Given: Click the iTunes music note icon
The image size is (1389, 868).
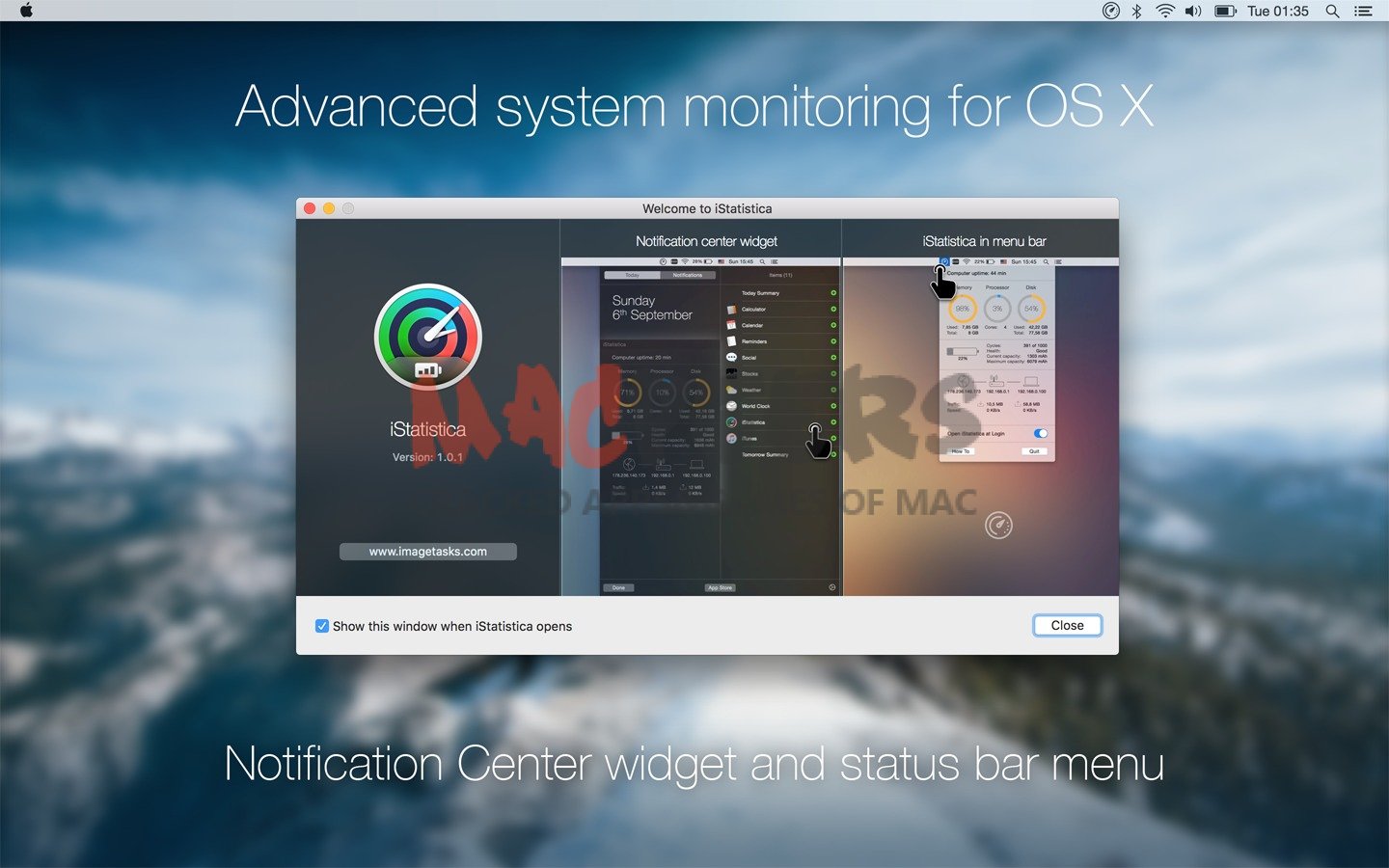Looking at the screenshot, I should point(732,438).
